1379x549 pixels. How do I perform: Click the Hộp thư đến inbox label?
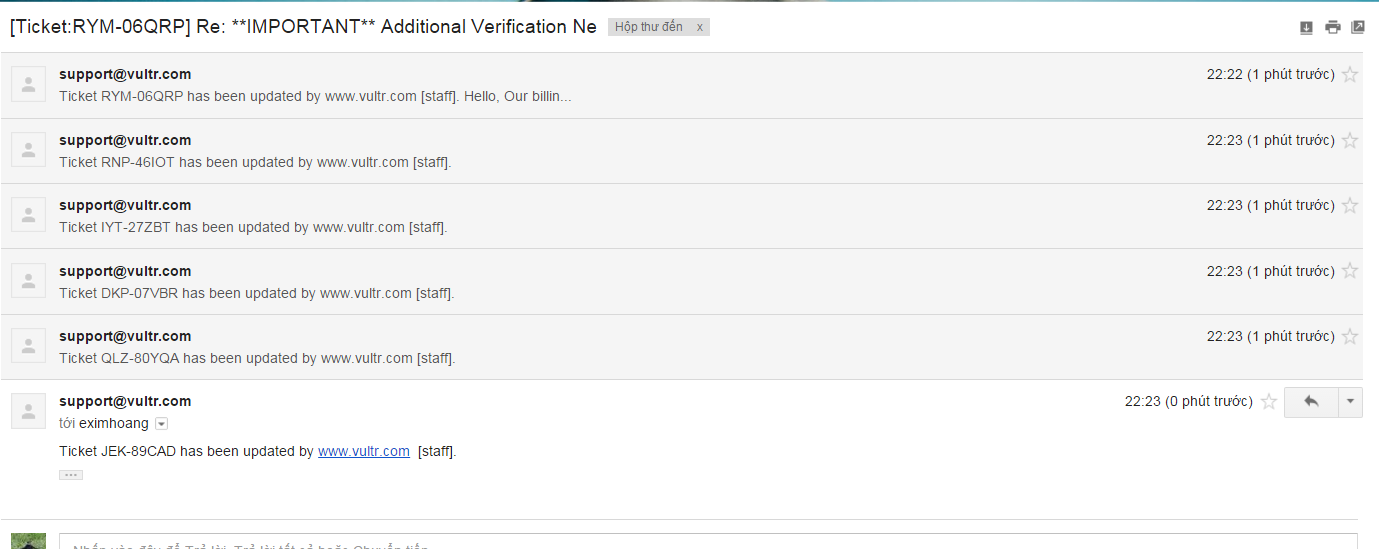point(649,27)
